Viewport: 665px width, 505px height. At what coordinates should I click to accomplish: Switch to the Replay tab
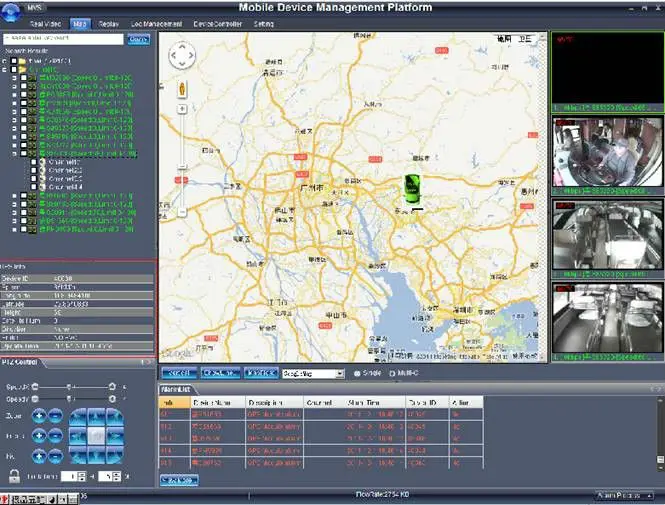[x=110, y=23]
